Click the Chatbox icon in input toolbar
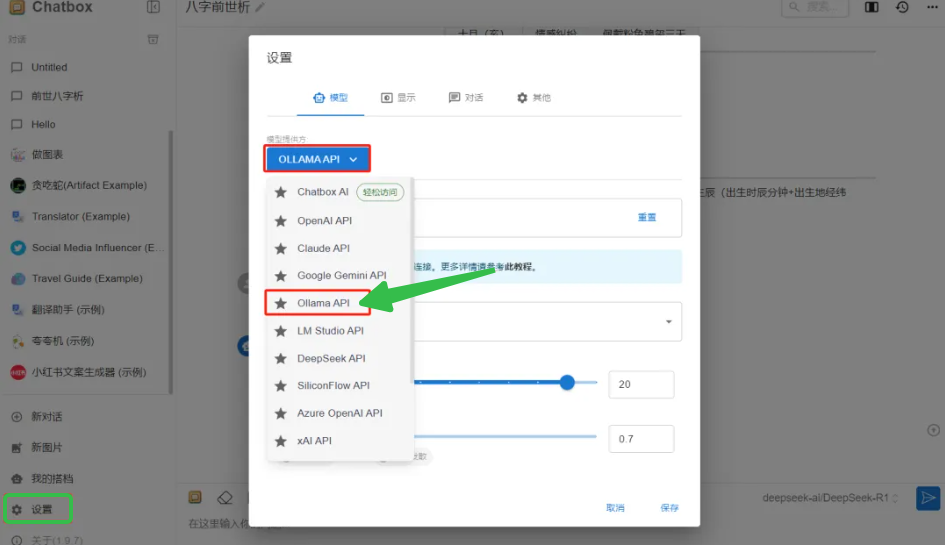This screenshot has width=945, height=545. point(195,497)
